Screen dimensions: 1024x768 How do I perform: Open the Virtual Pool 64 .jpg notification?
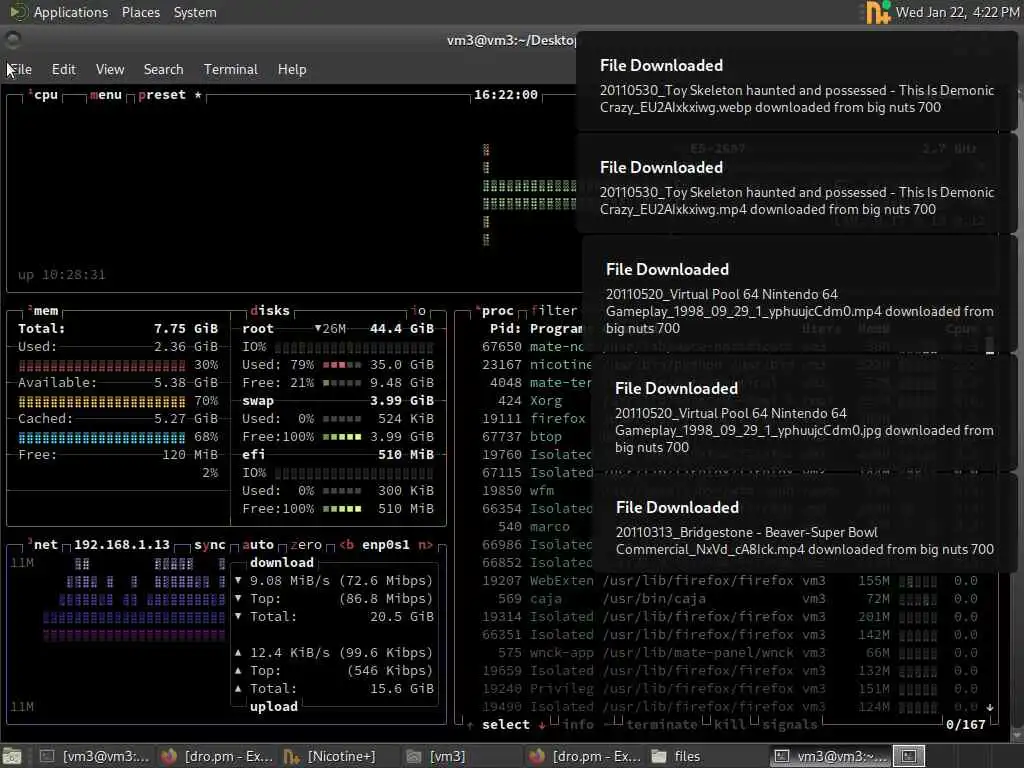[x=803, y=413]
